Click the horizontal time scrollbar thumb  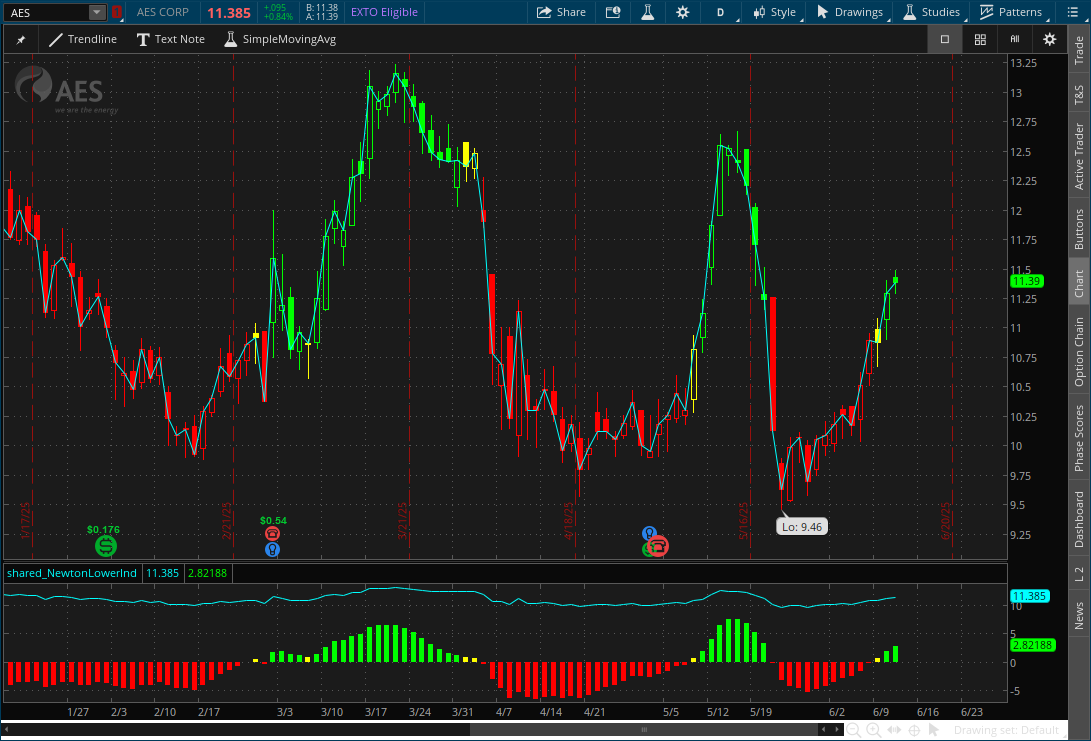click(x=644, y=730)
